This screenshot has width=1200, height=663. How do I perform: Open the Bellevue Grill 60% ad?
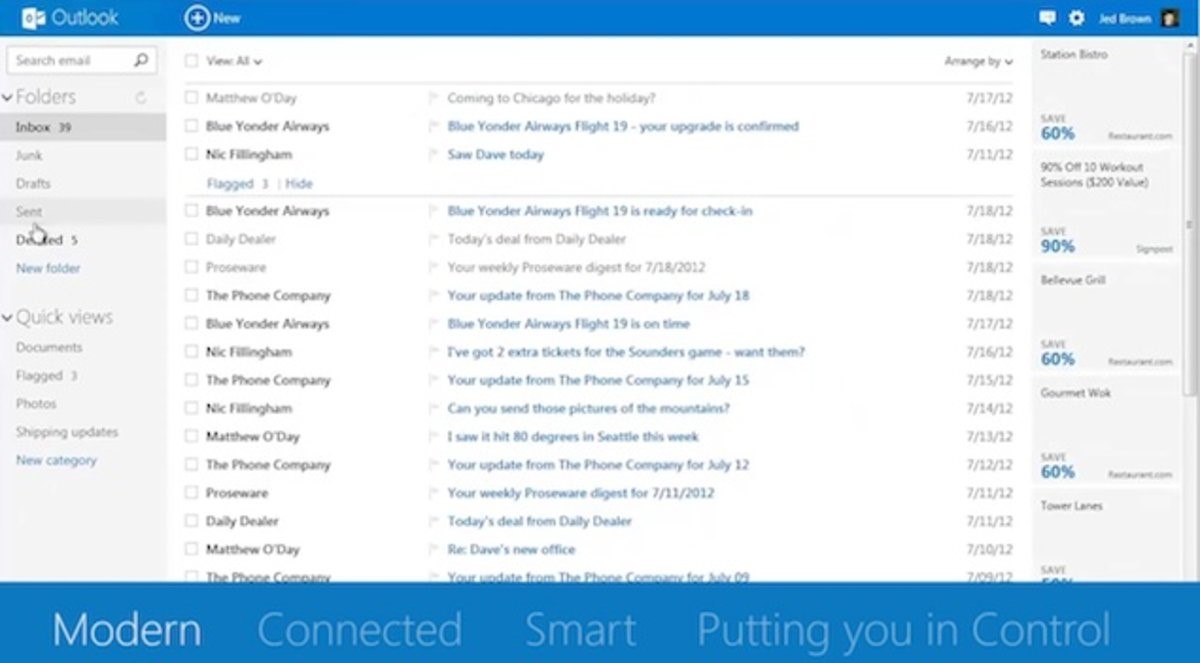click(1107, 320)
